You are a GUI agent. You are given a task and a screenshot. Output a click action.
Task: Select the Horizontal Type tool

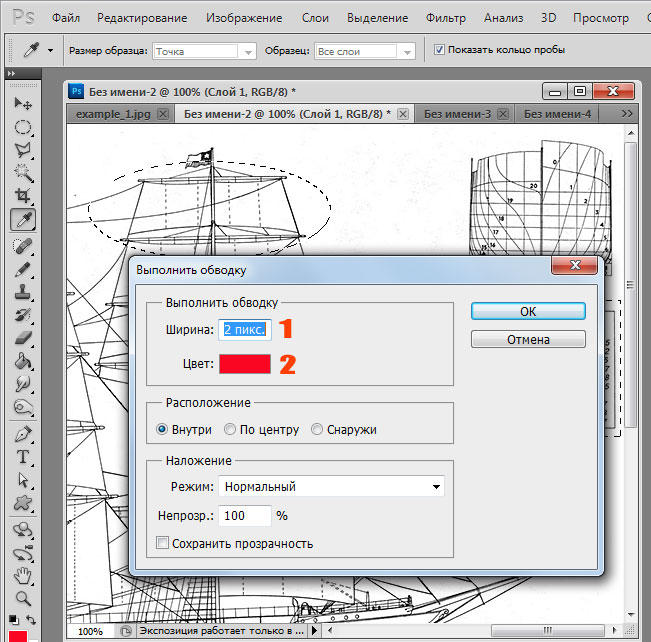pos(22,457)
